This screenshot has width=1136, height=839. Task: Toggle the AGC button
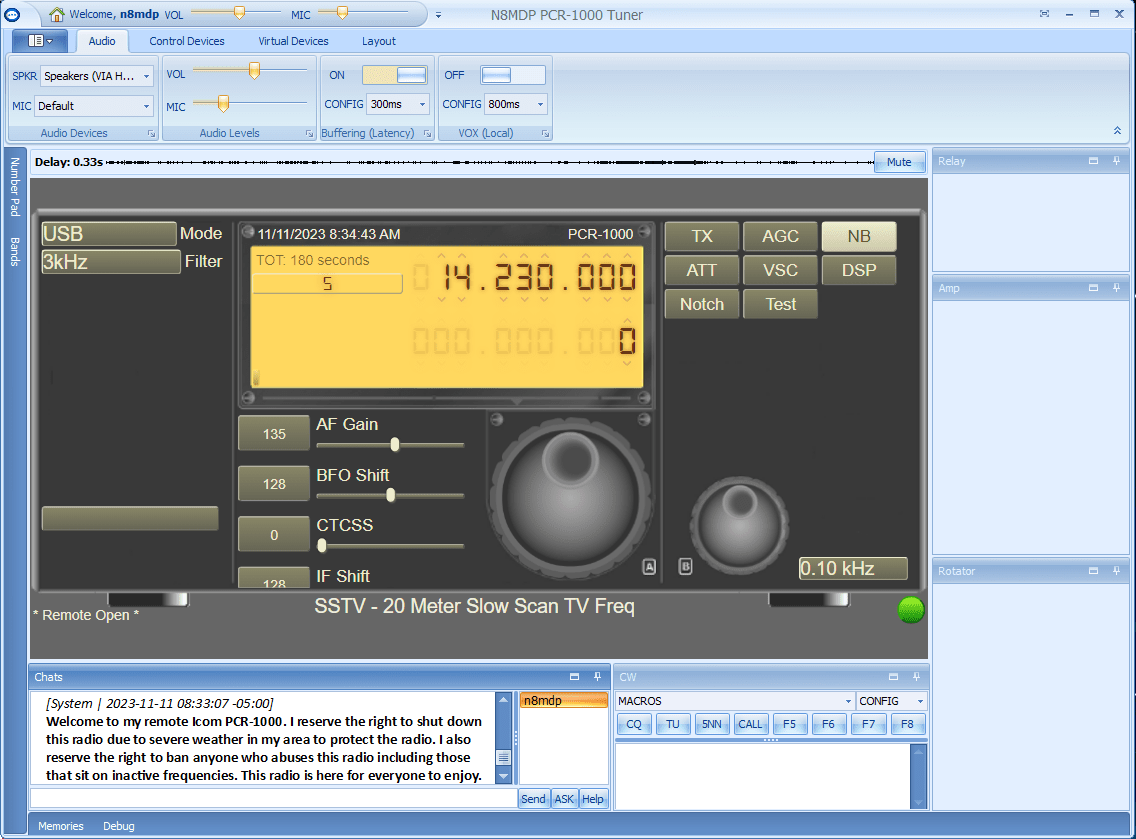(780, 236)
